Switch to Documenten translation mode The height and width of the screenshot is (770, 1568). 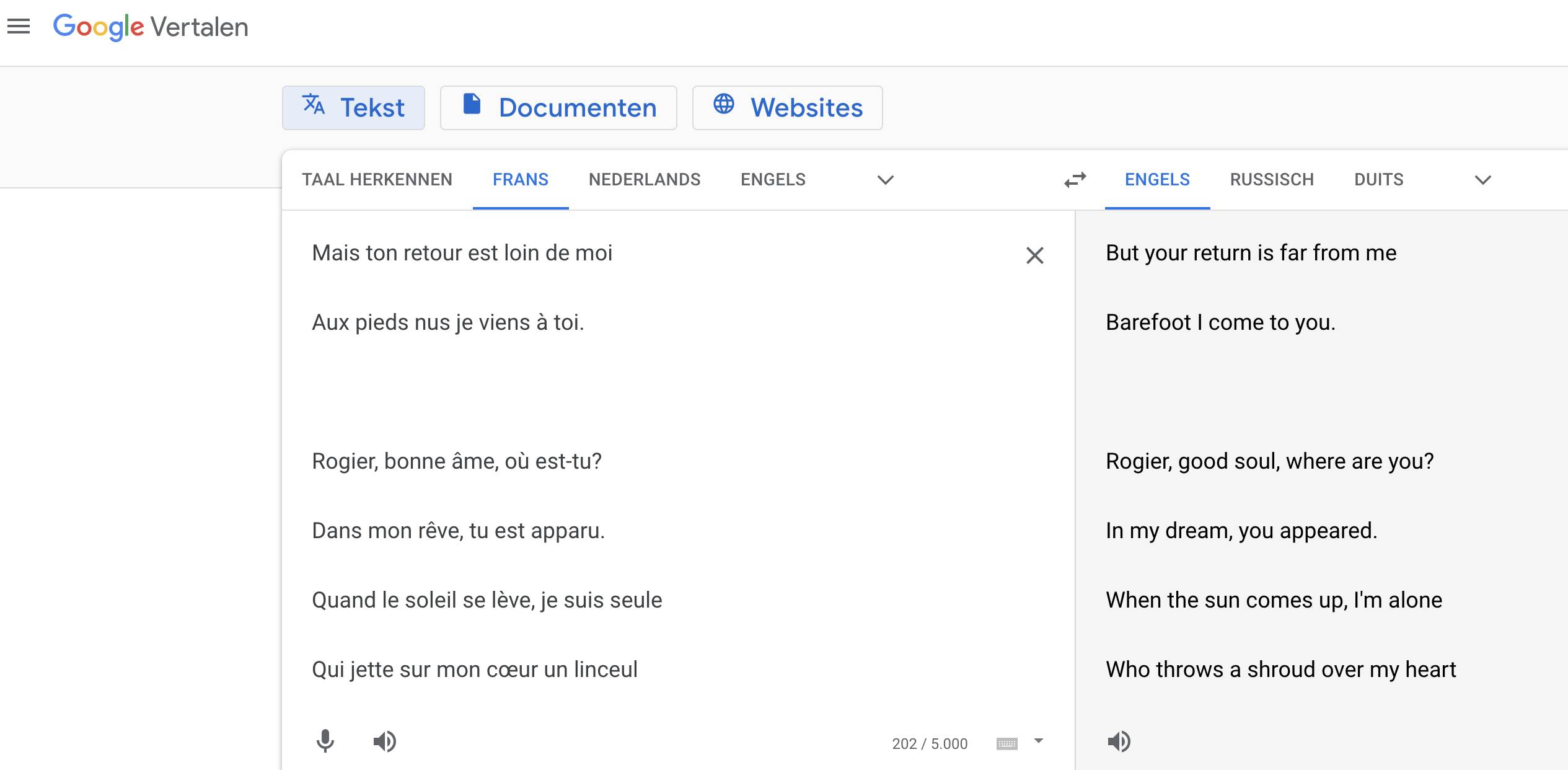tap(558, 108)
